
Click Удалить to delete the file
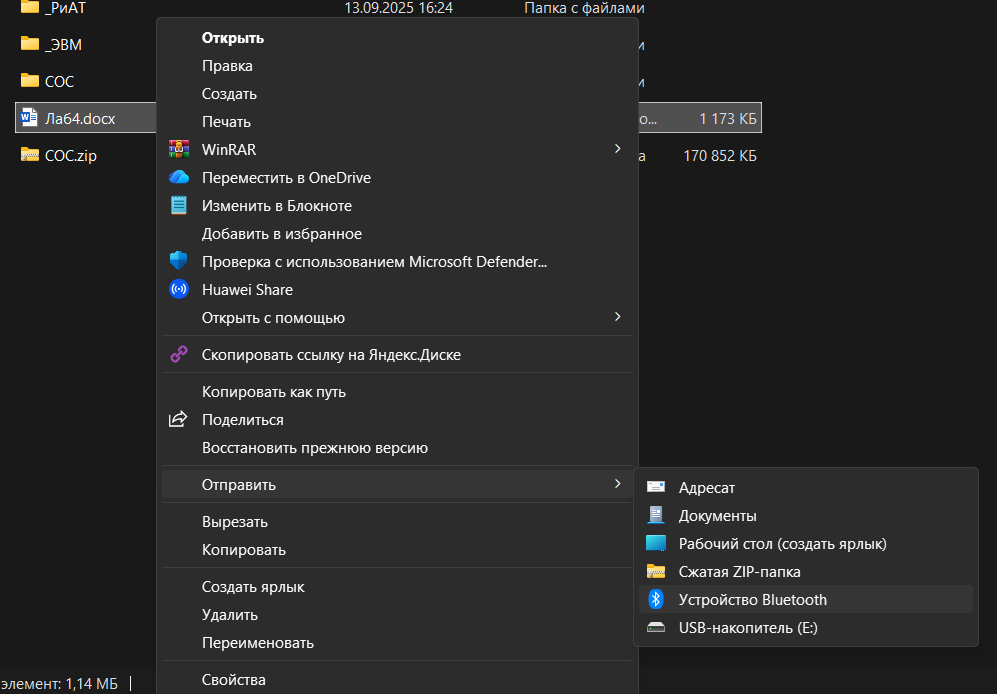(229, 614)
